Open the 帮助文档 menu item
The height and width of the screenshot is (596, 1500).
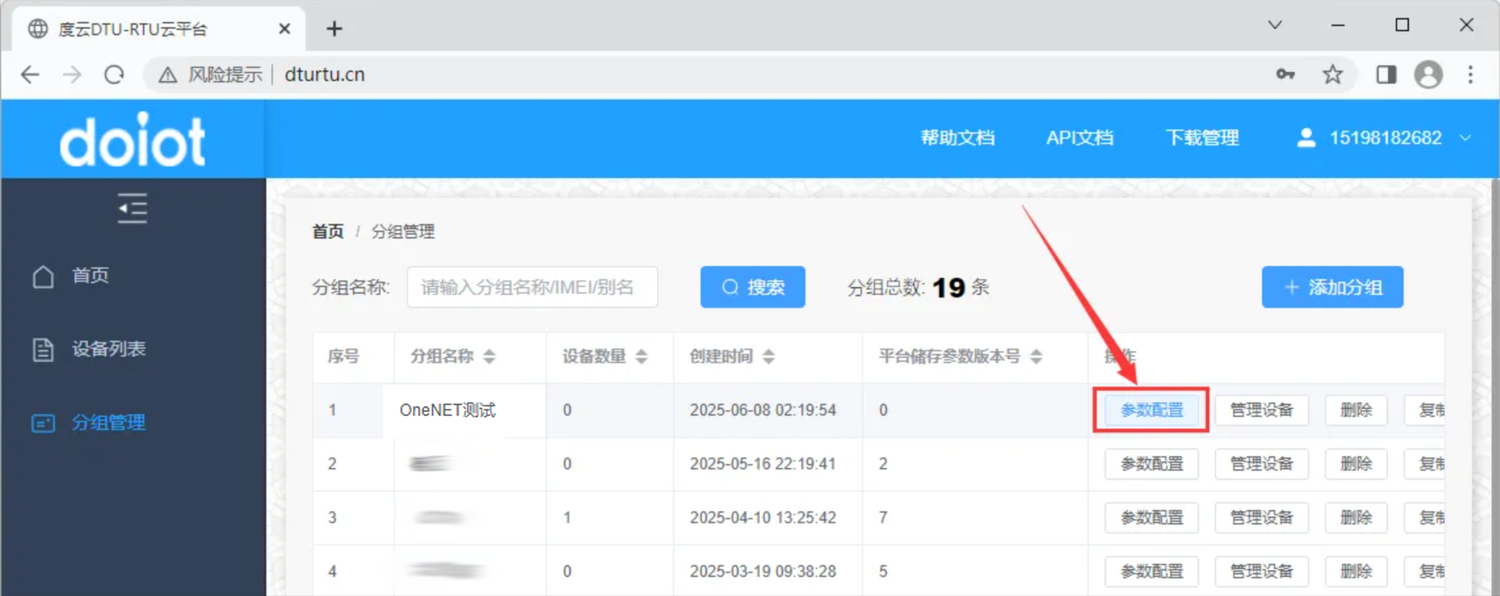click(957, 137)
